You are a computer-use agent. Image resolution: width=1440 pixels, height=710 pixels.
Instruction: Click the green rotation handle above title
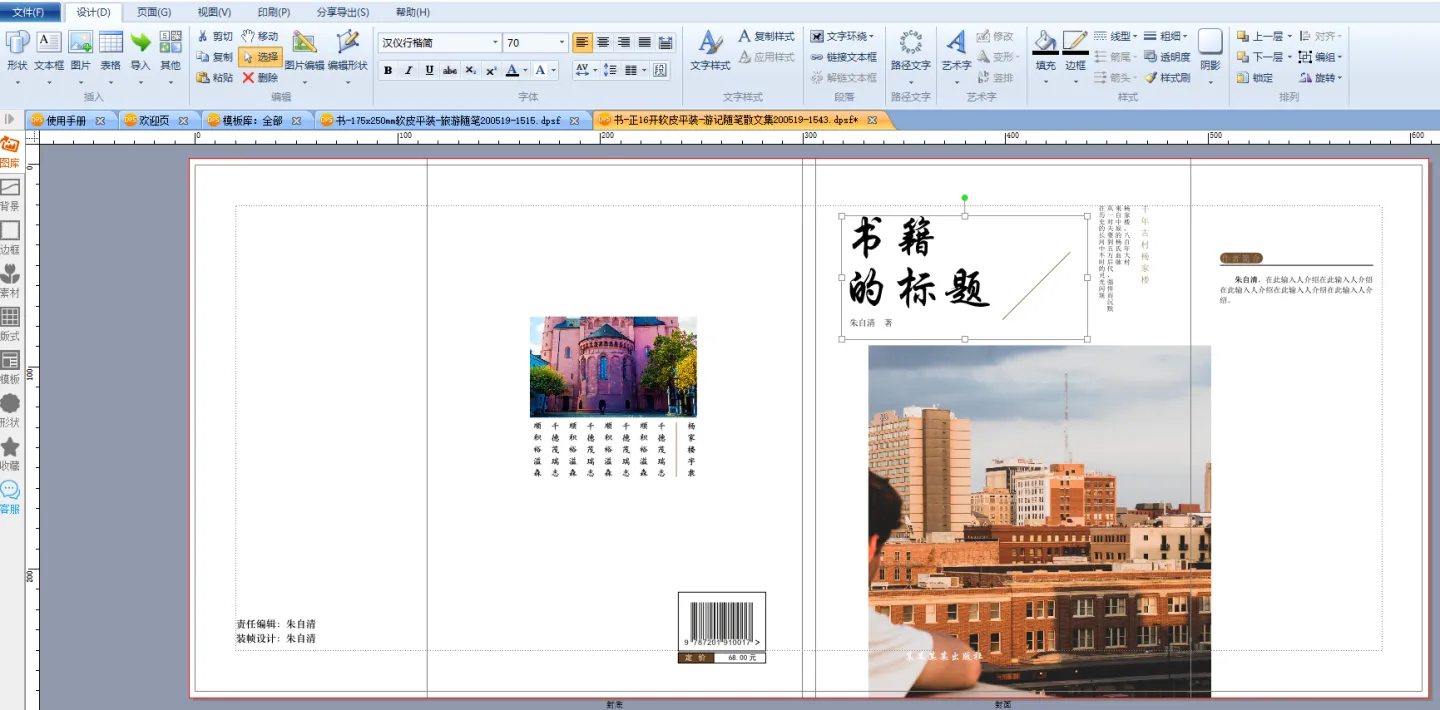click(964, 197)
